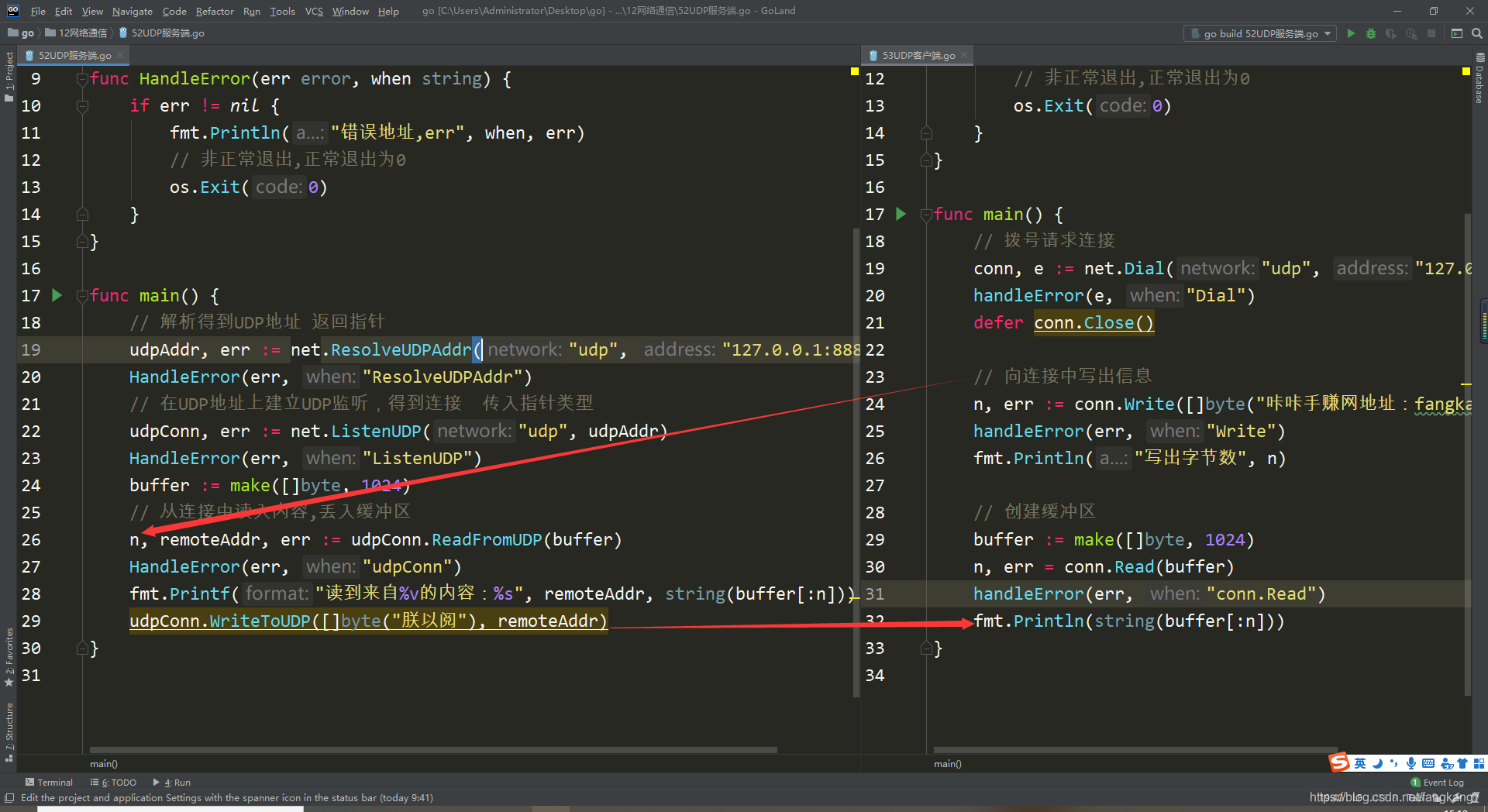The width and height of the screenshot is (1488, 812).
Task: Open Sogou skin t-shirt icon
Action: pyautogui.click(x=1462, y=763)
